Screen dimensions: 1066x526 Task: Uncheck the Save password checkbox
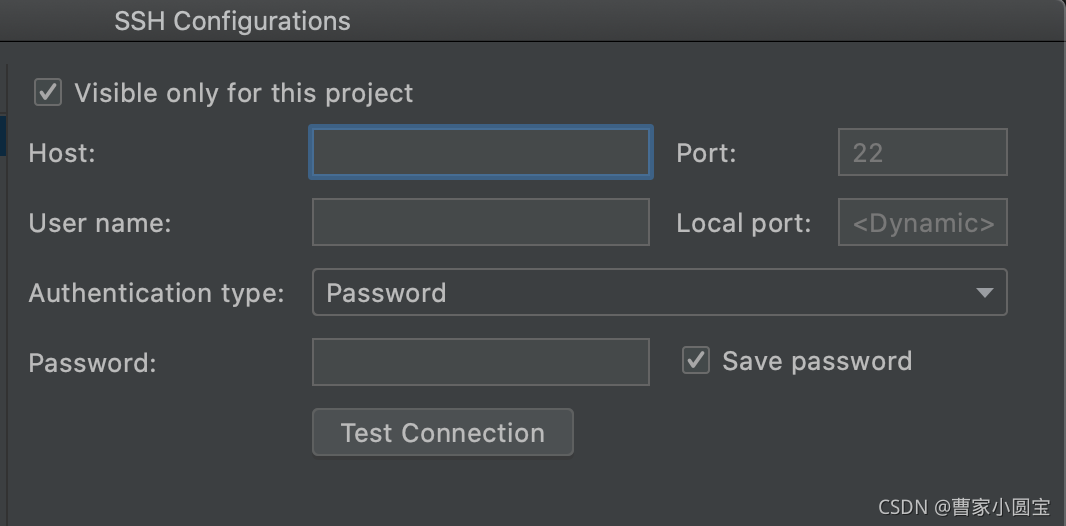pyautogui.click(x=696, y=361)
